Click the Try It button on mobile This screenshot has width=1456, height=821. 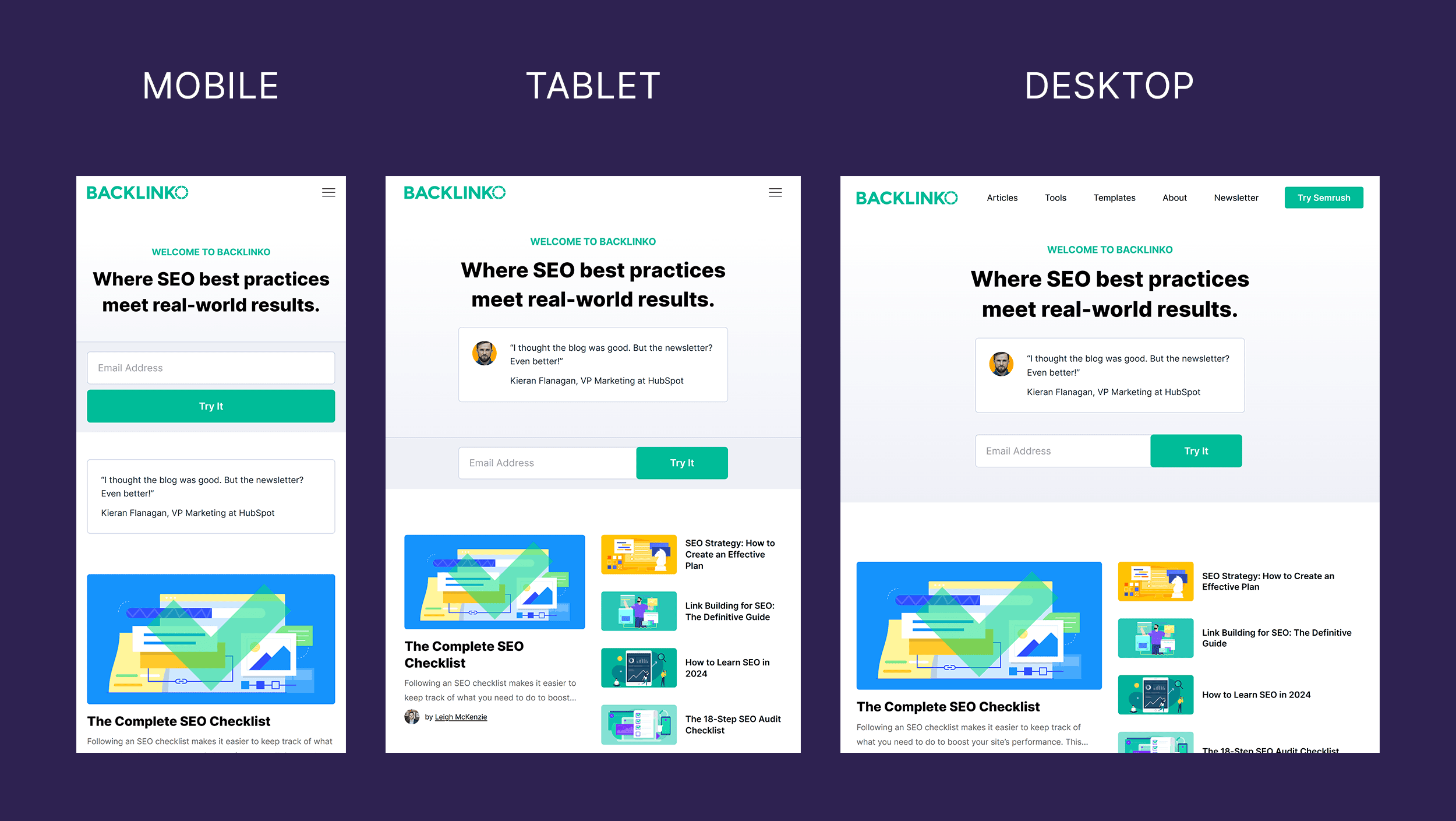coord(211,405)
